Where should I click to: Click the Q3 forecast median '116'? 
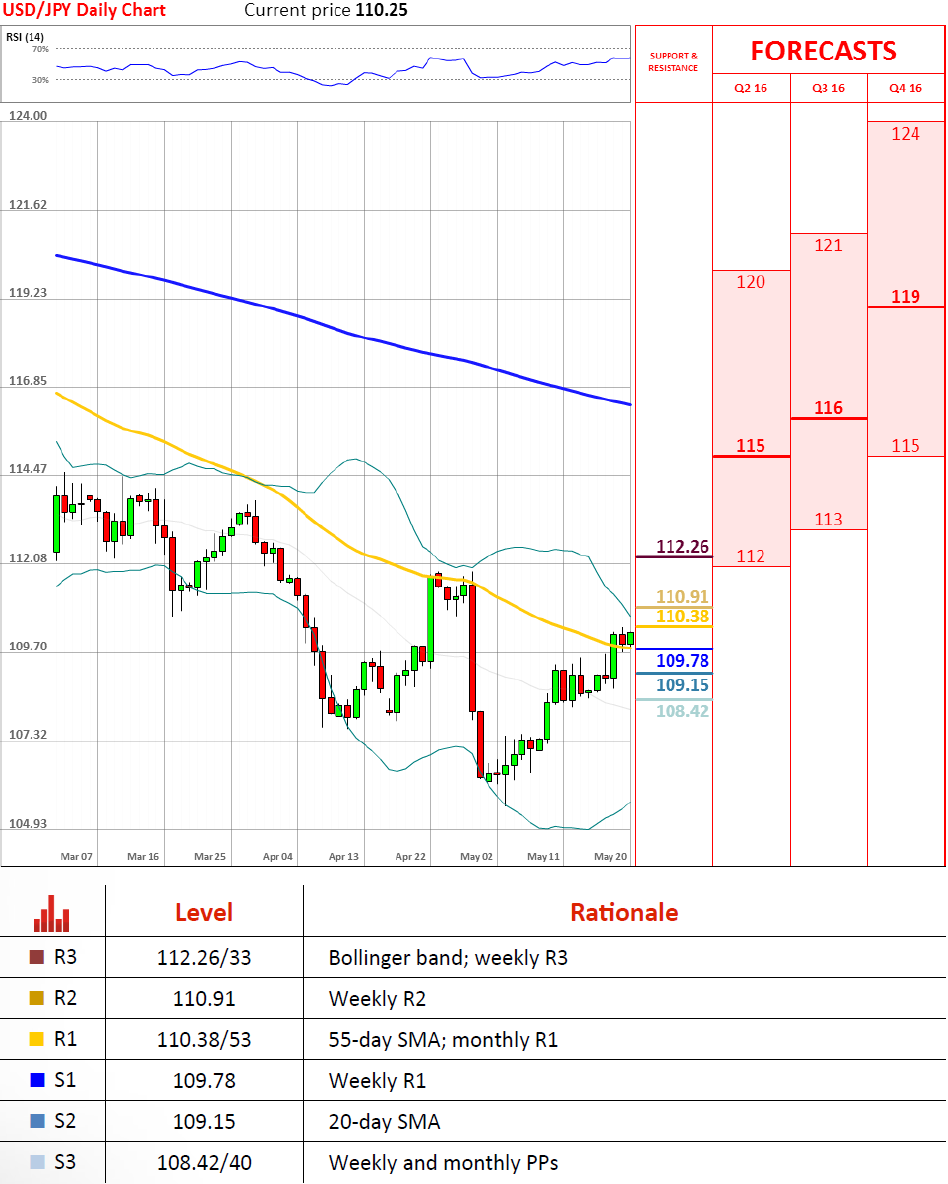[829, 408]
